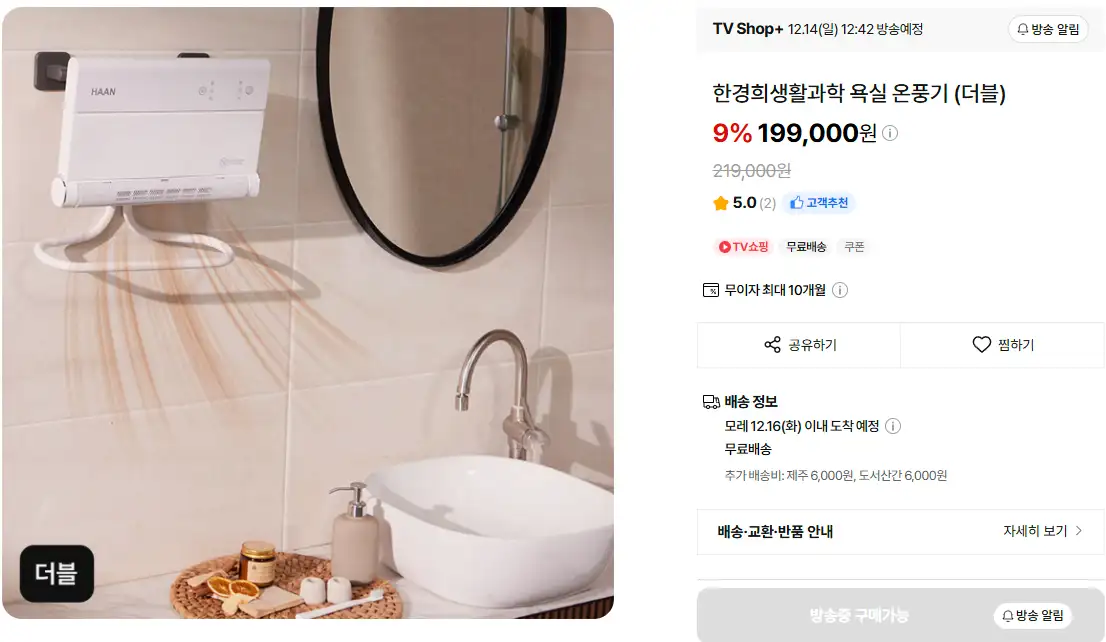Click the heart icon for 찜하기
The image size is (1106, 642).
(x=981, y=344)
